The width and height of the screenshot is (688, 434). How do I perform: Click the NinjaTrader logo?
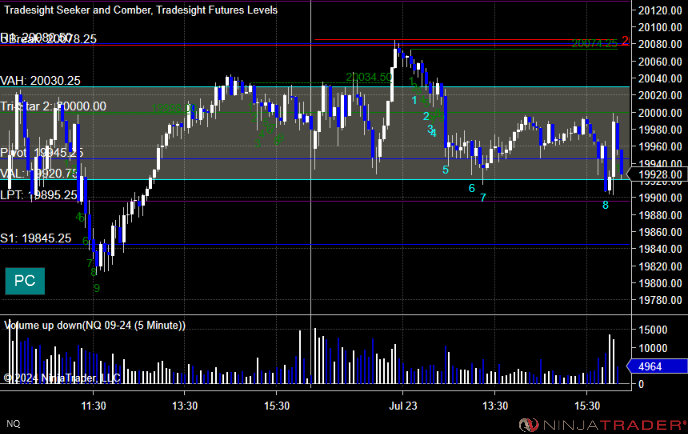602,424
